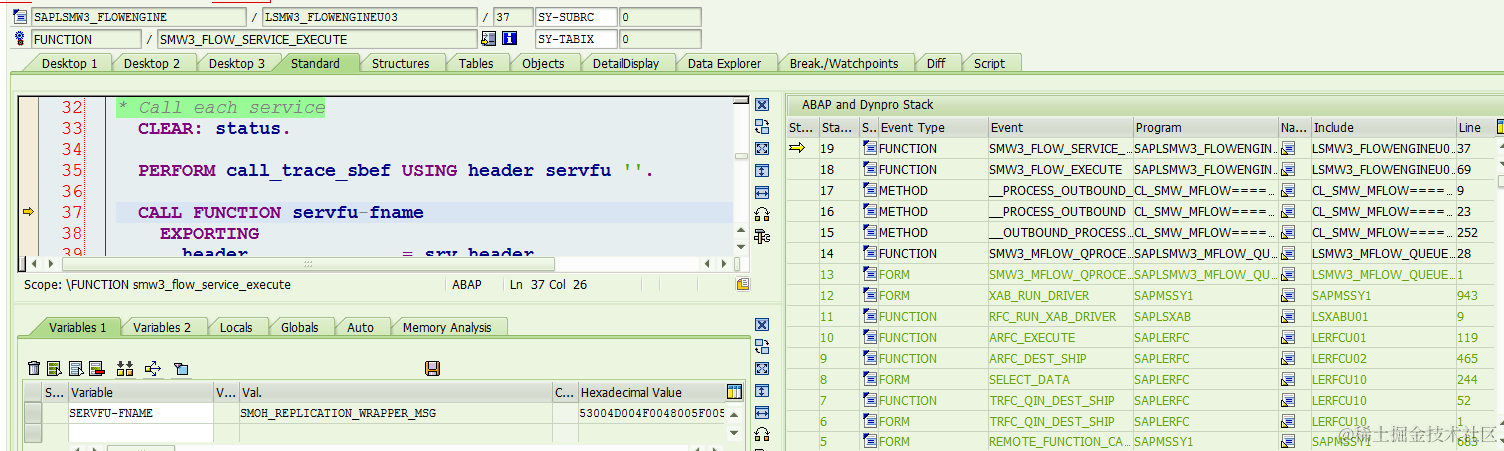1504x451 pixels.
Task: Open the Locals tab
Action: (236, 327)
